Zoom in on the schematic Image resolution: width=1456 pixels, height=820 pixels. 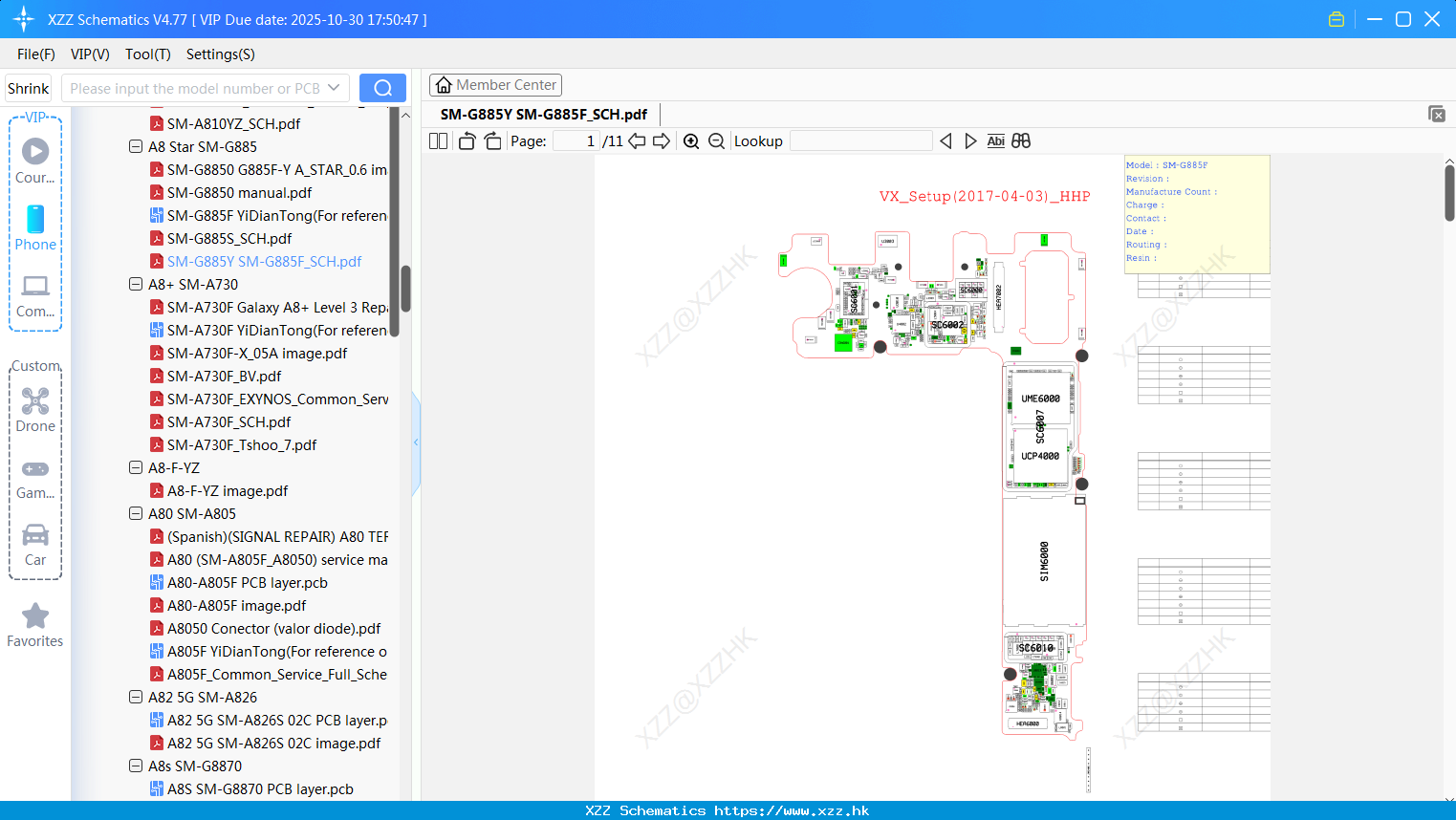tap(691, 141)
